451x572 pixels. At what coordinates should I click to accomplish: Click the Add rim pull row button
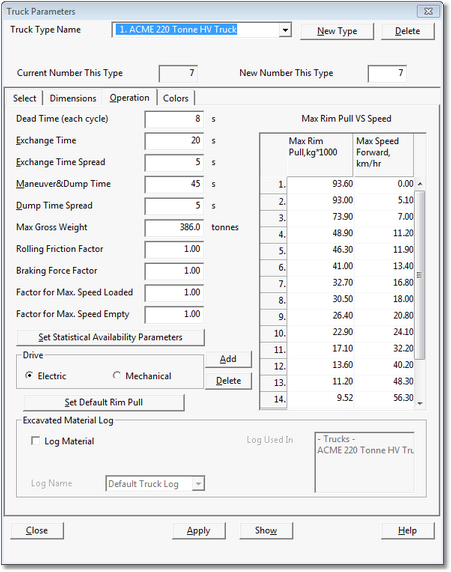click(x=228, y=359)
